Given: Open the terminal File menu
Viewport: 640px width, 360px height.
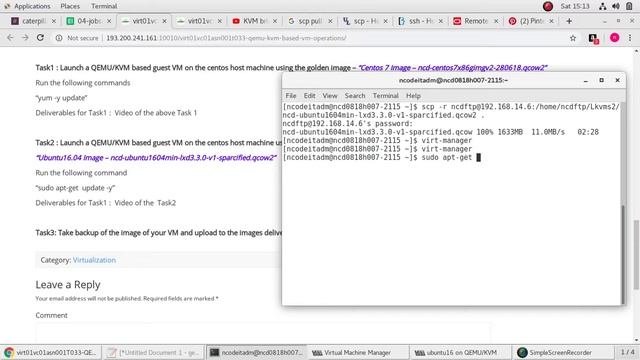Looking at the screenshot, I should pyautogui.click(x=291, y=96).
